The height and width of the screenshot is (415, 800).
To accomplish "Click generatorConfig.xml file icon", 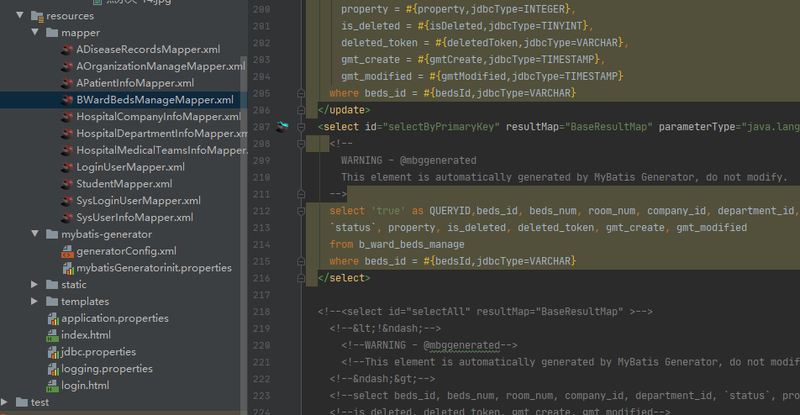I will [67, 251].
